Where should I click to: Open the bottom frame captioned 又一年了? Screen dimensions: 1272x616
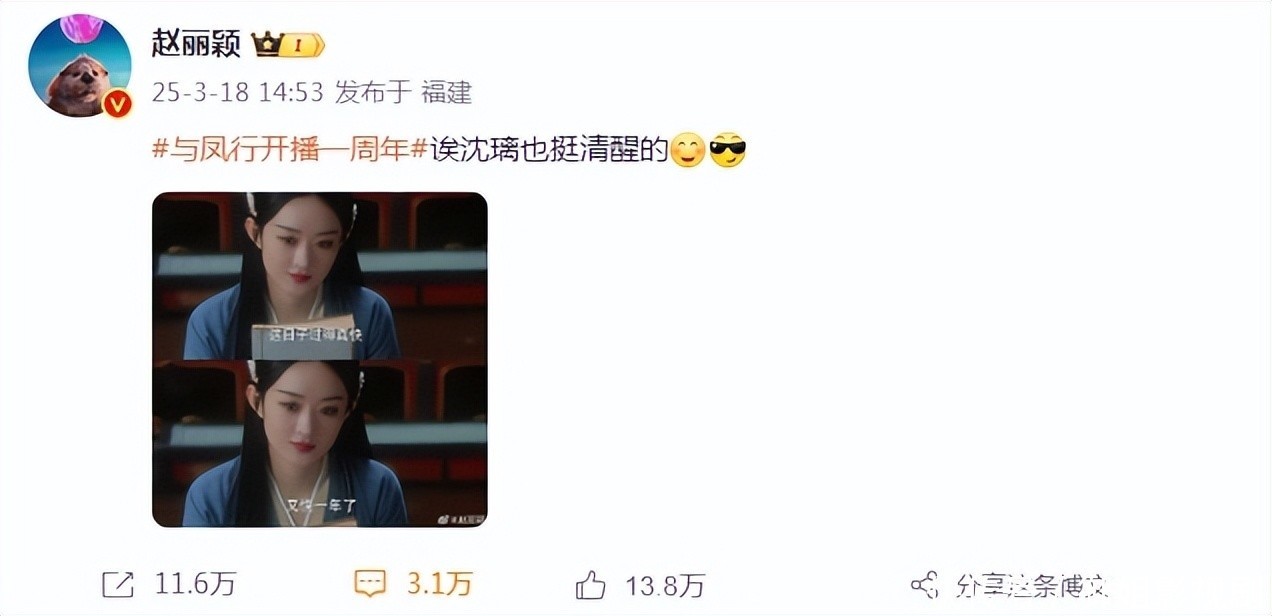pos(320,444)
